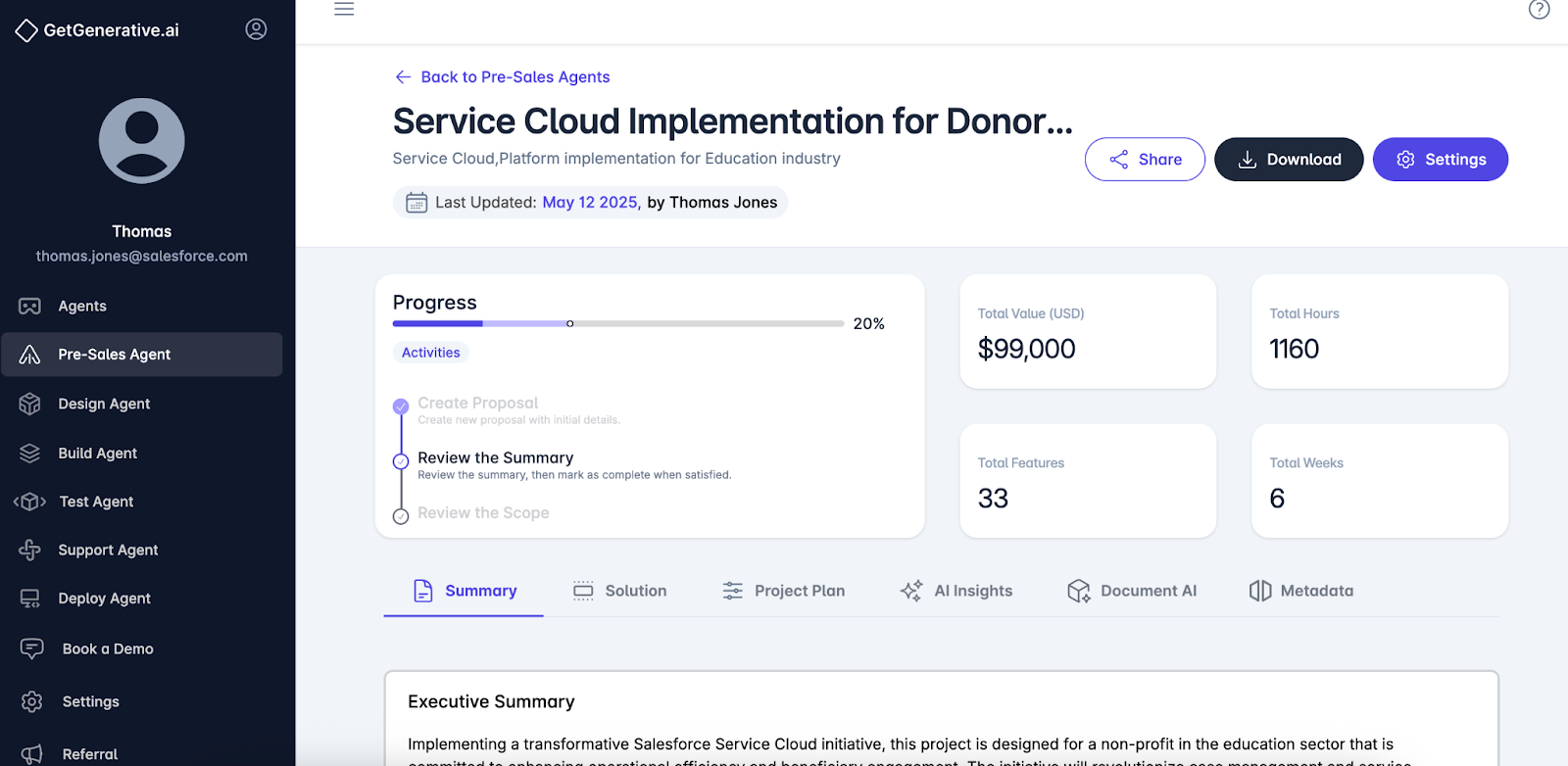This screenshot has width=1568, height=766.
Task: Click the Agents sidebar icon
Action: tap(30, 307)
